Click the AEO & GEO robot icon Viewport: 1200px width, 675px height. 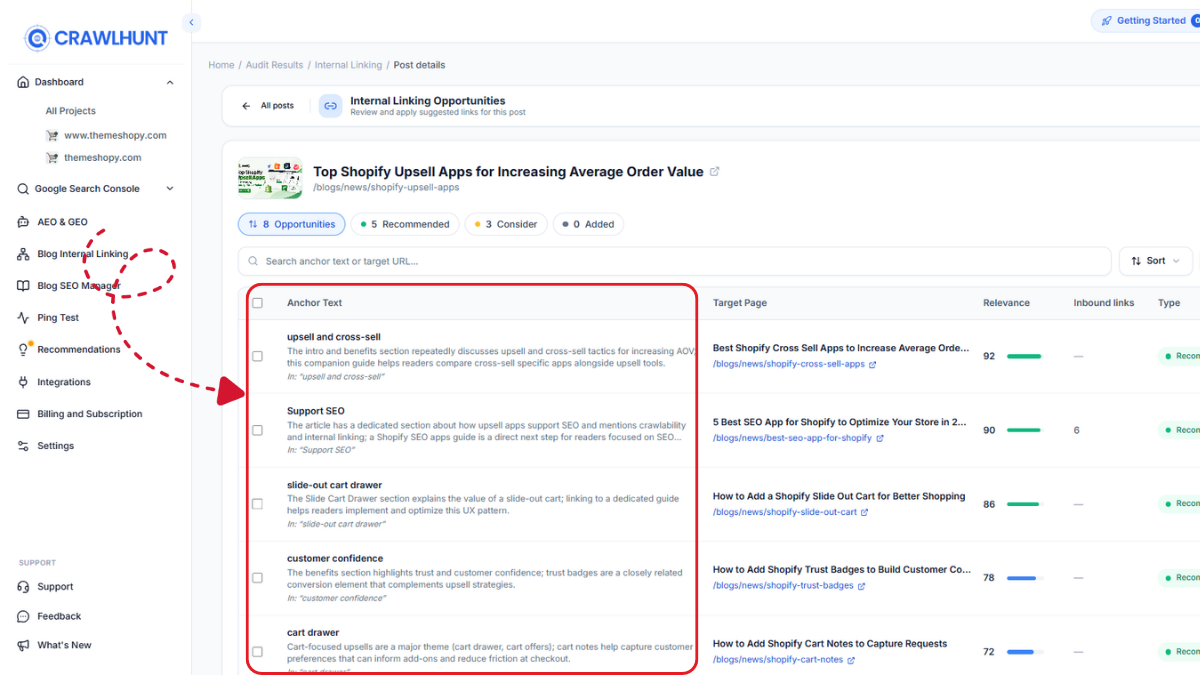[x=23, y=222]
